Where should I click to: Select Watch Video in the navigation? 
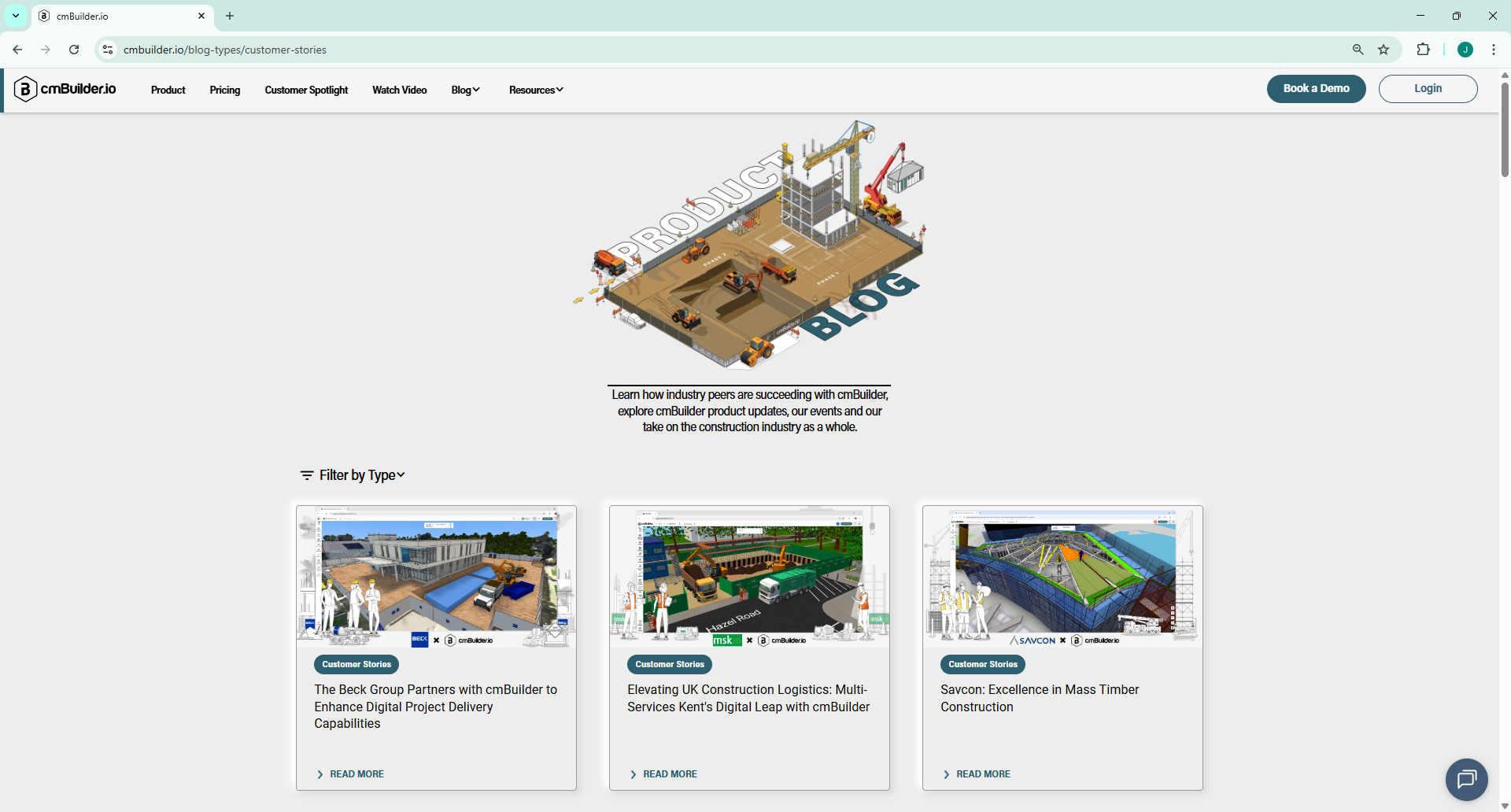[400, 90]
